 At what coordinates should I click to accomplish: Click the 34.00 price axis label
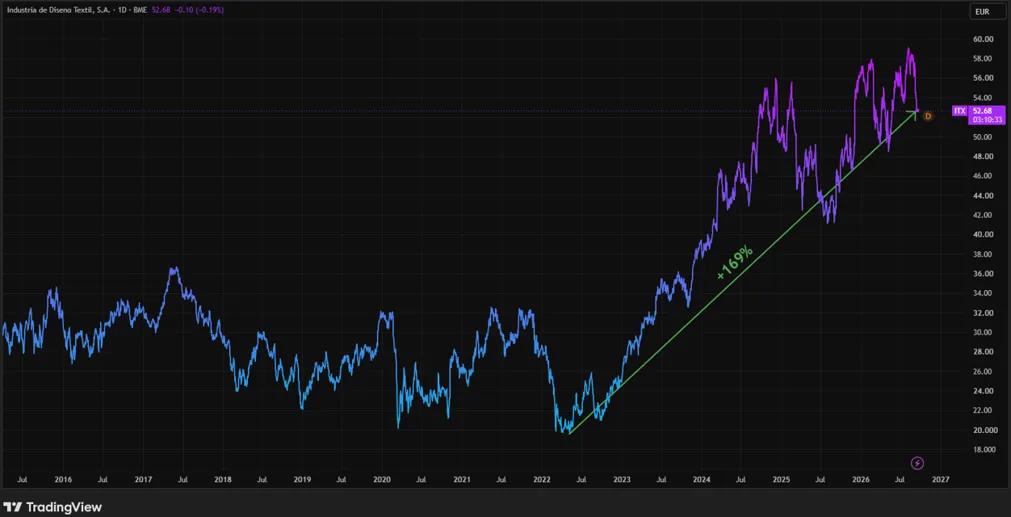[983, 293]
